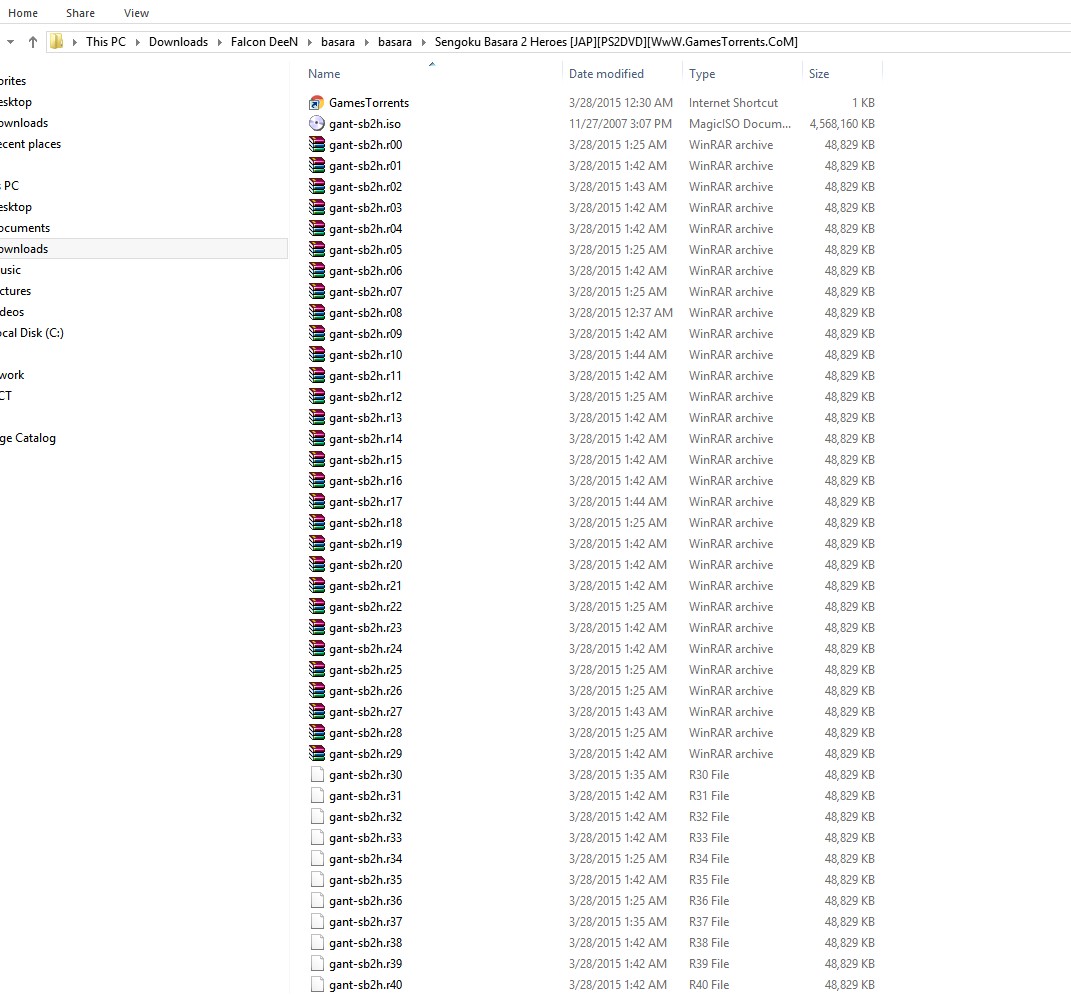Select the gant-sb2h.r22 WinRAR icon
Viewport: 1071px width, 996px height.
316,607
